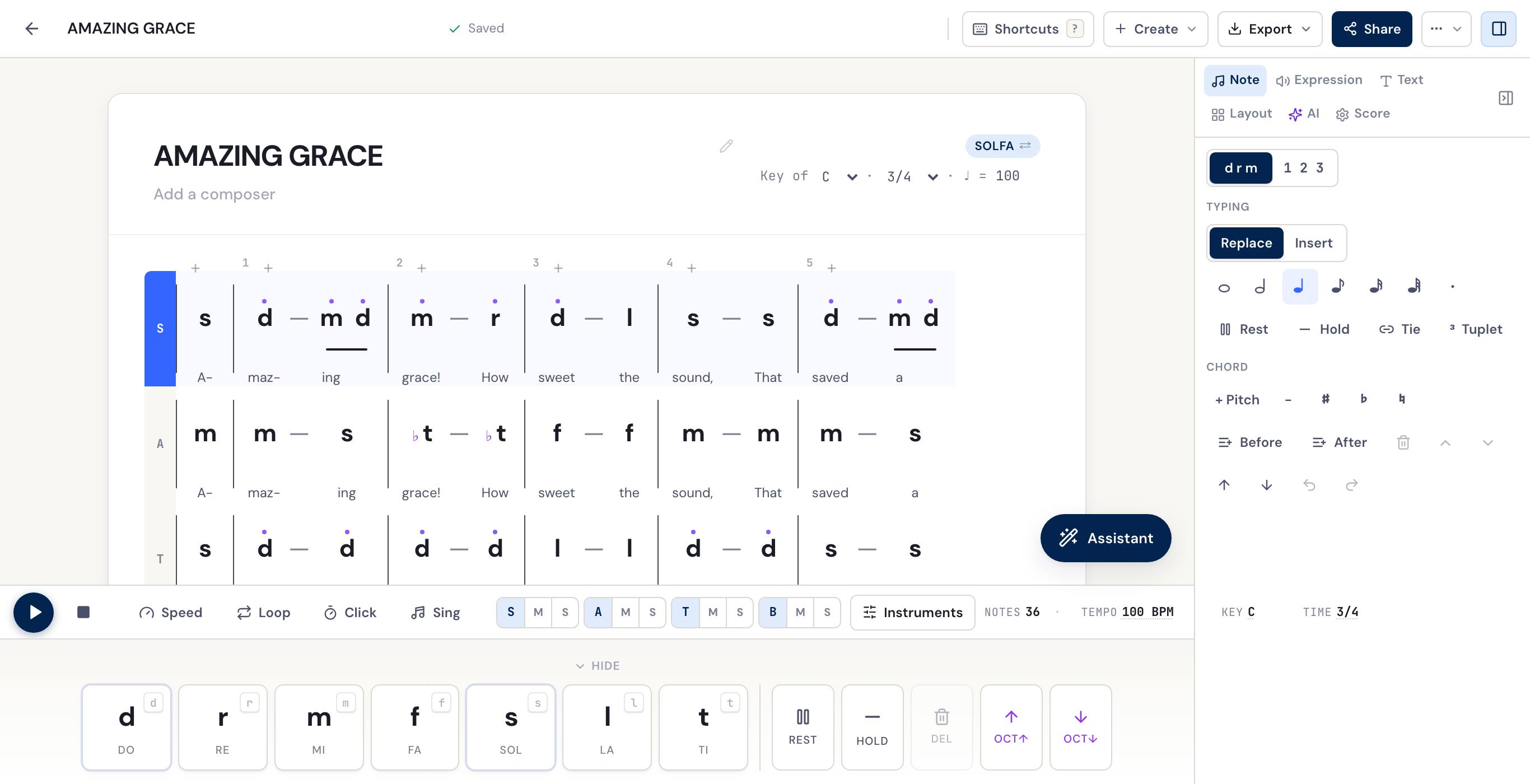Image resolution: width=1530 pixels, height=784 pixels.
Task: Switch to the Text tab
Action: 1401,80
